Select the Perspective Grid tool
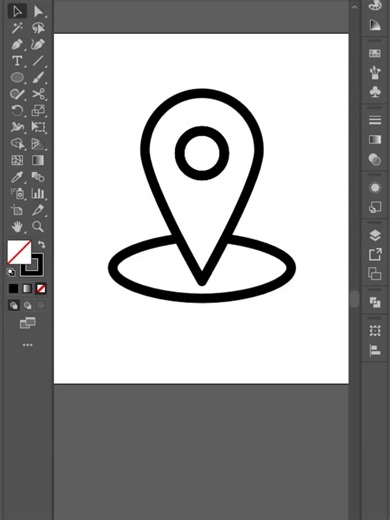This screenshot has height=520, width=390. click(x=38, y=144)
